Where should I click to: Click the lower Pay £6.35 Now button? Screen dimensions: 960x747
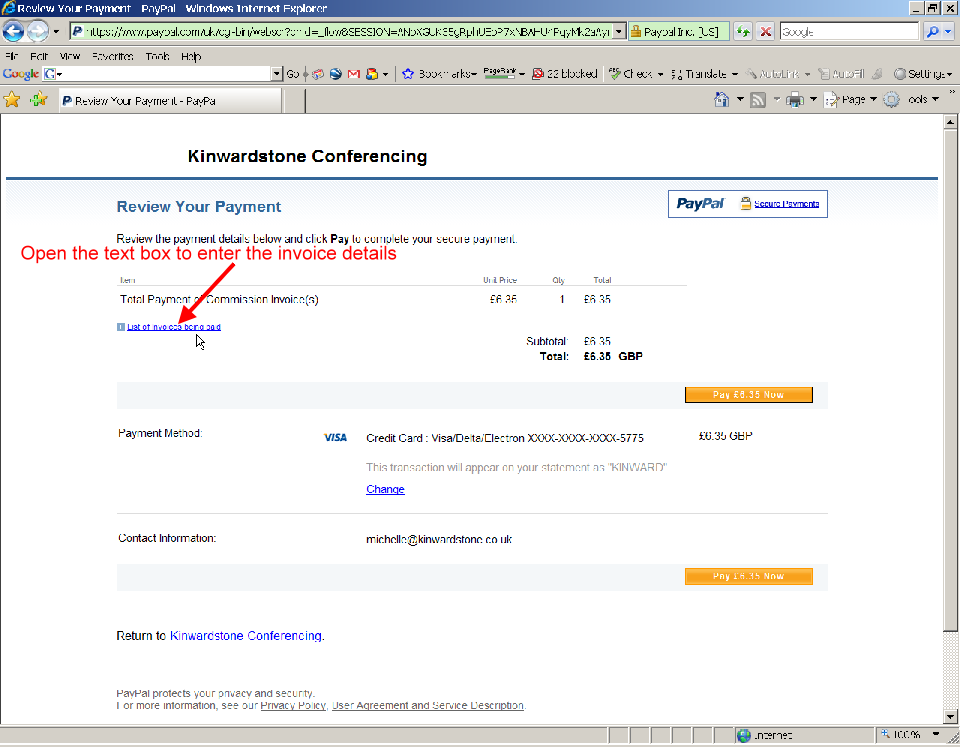pyautogui.click(x=748, y=576)
